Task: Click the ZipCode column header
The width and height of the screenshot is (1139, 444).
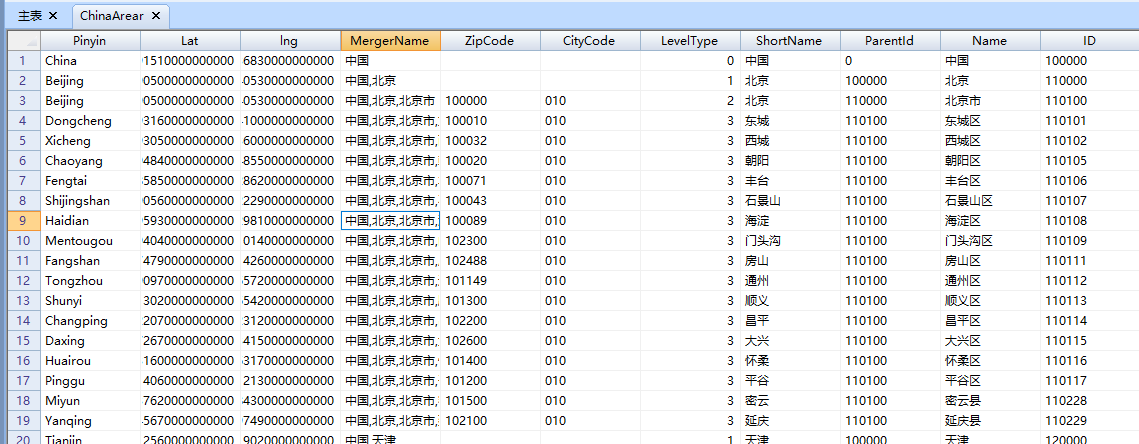Action: [x=490, y=41]
